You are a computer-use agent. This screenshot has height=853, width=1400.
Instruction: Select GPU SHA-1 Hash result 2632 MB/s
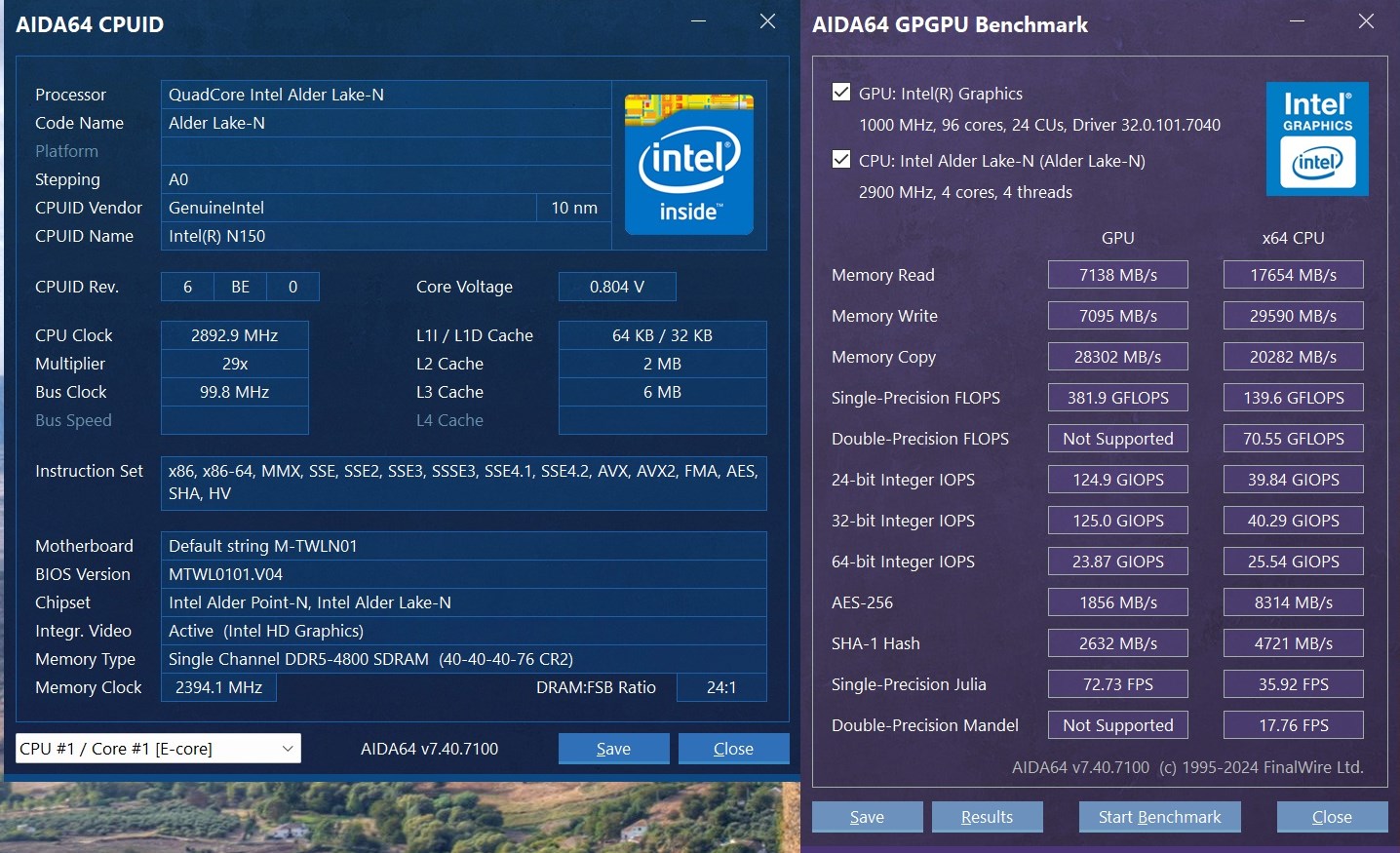(x=1118, y=643)
